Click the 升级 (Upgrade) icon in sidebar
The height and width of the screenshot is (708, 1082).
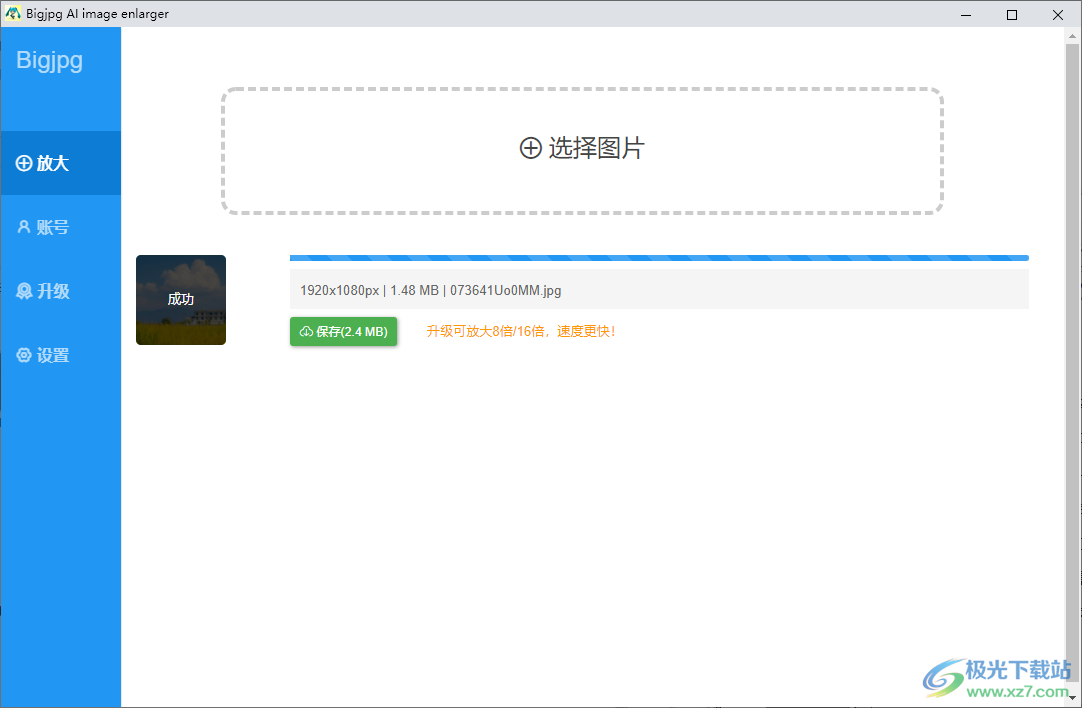22,290
